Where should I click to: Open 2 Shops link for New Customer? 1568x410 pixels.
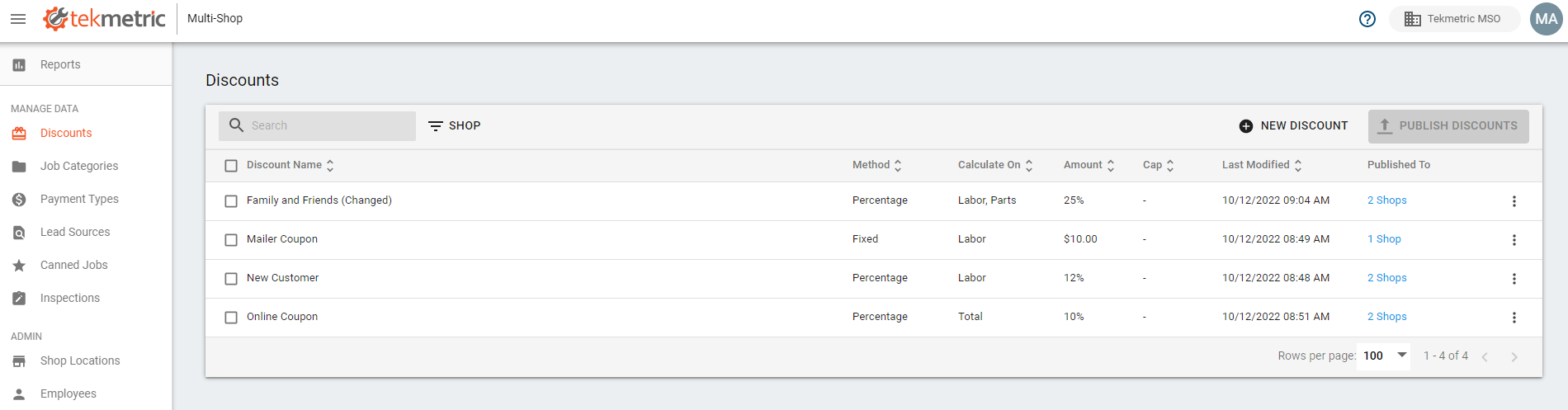1386,278
